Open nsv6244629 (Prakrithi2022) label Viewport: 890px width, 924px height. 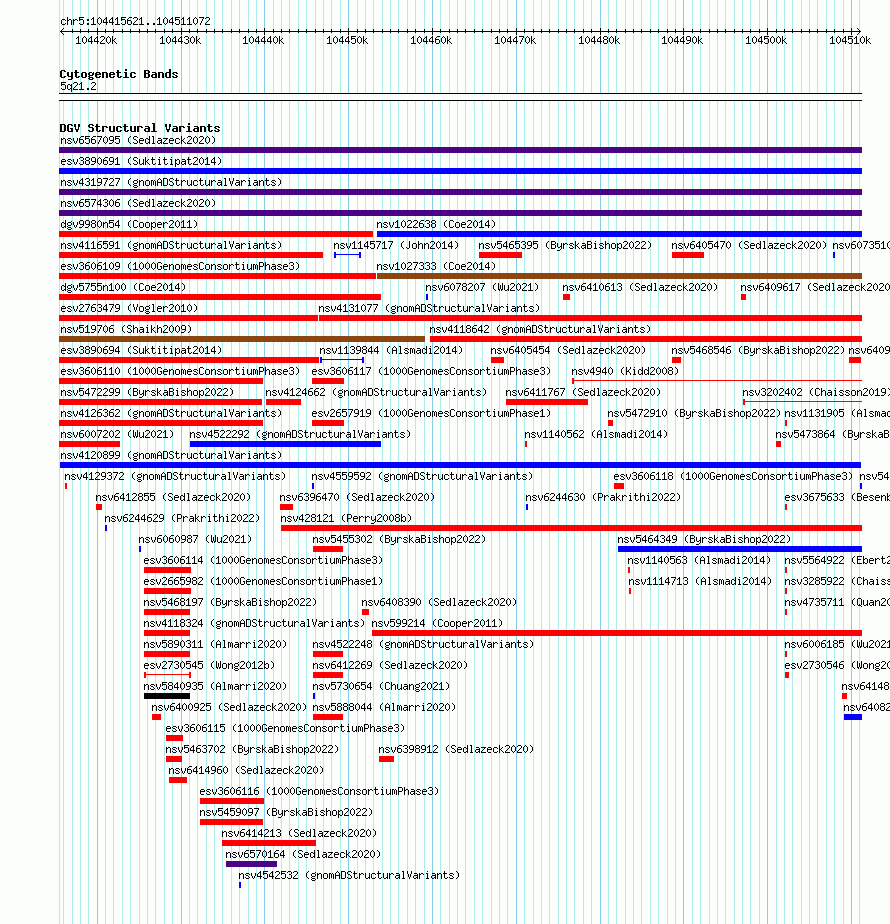coord(182,519)
